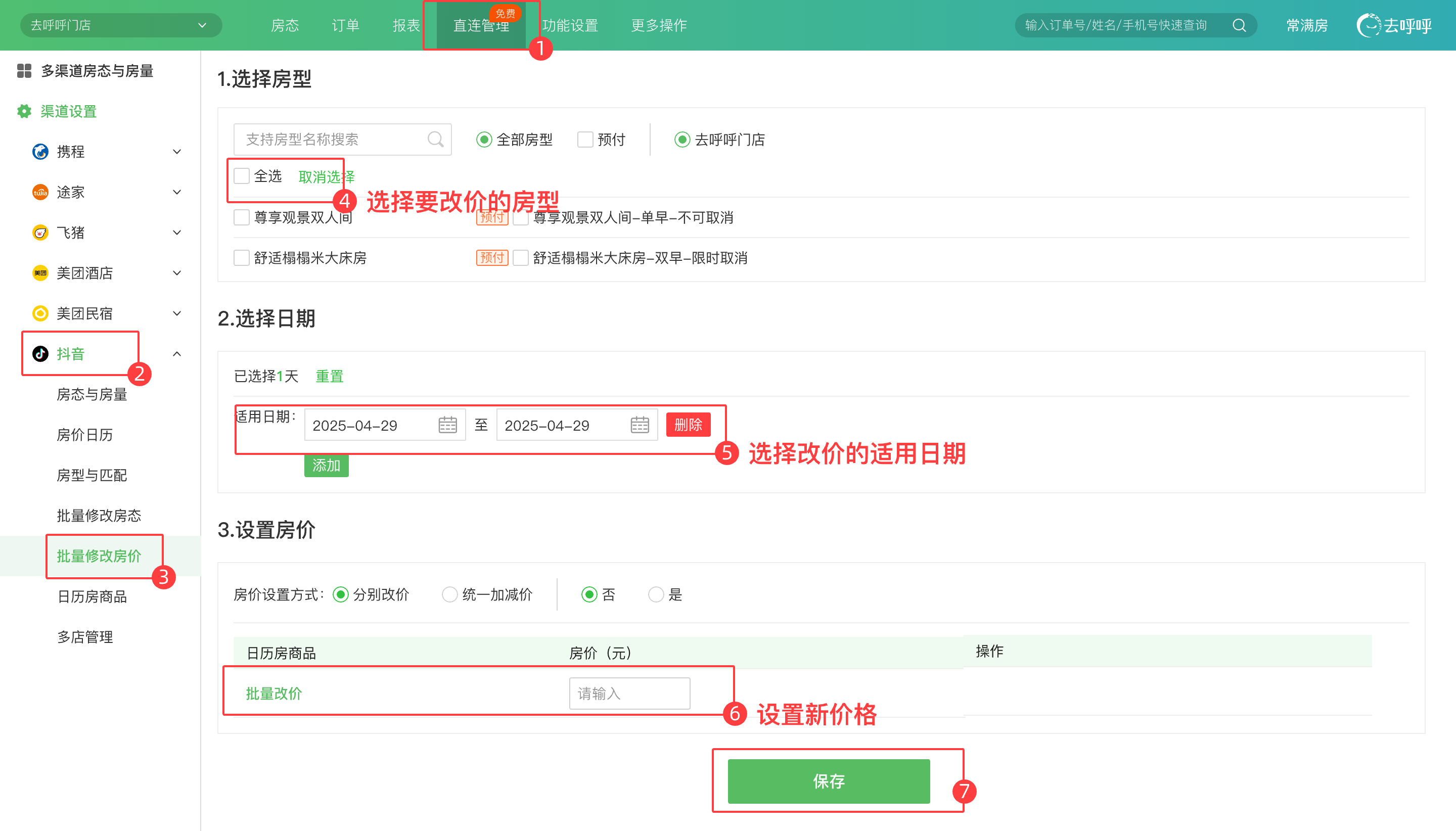
Task: Click the search magnifier in top bar
Action: pos(1239,25)
